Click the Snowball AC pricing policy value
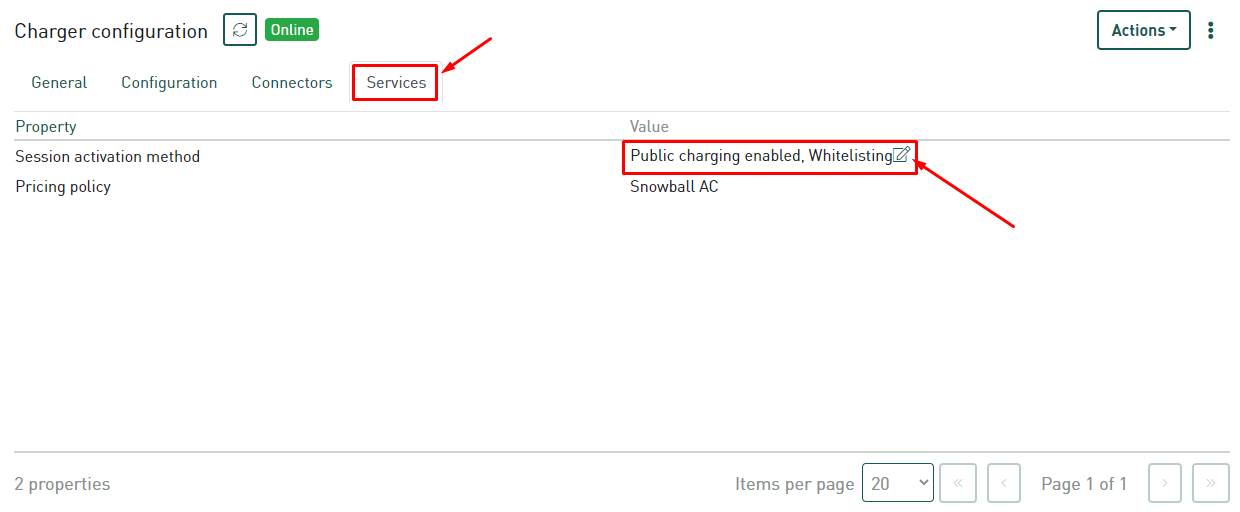The image size is (1240, 512). [674, 186]
